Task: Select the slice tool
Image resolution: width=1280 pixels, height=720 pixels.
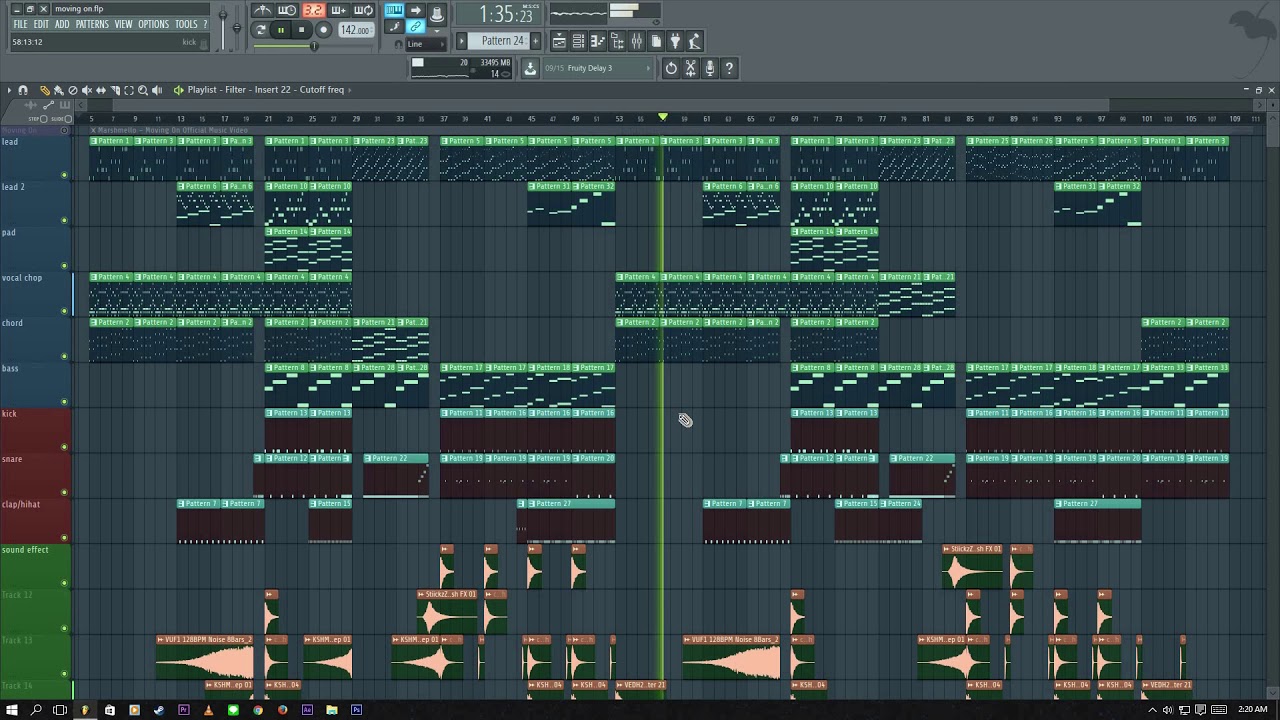Action: 114,90
